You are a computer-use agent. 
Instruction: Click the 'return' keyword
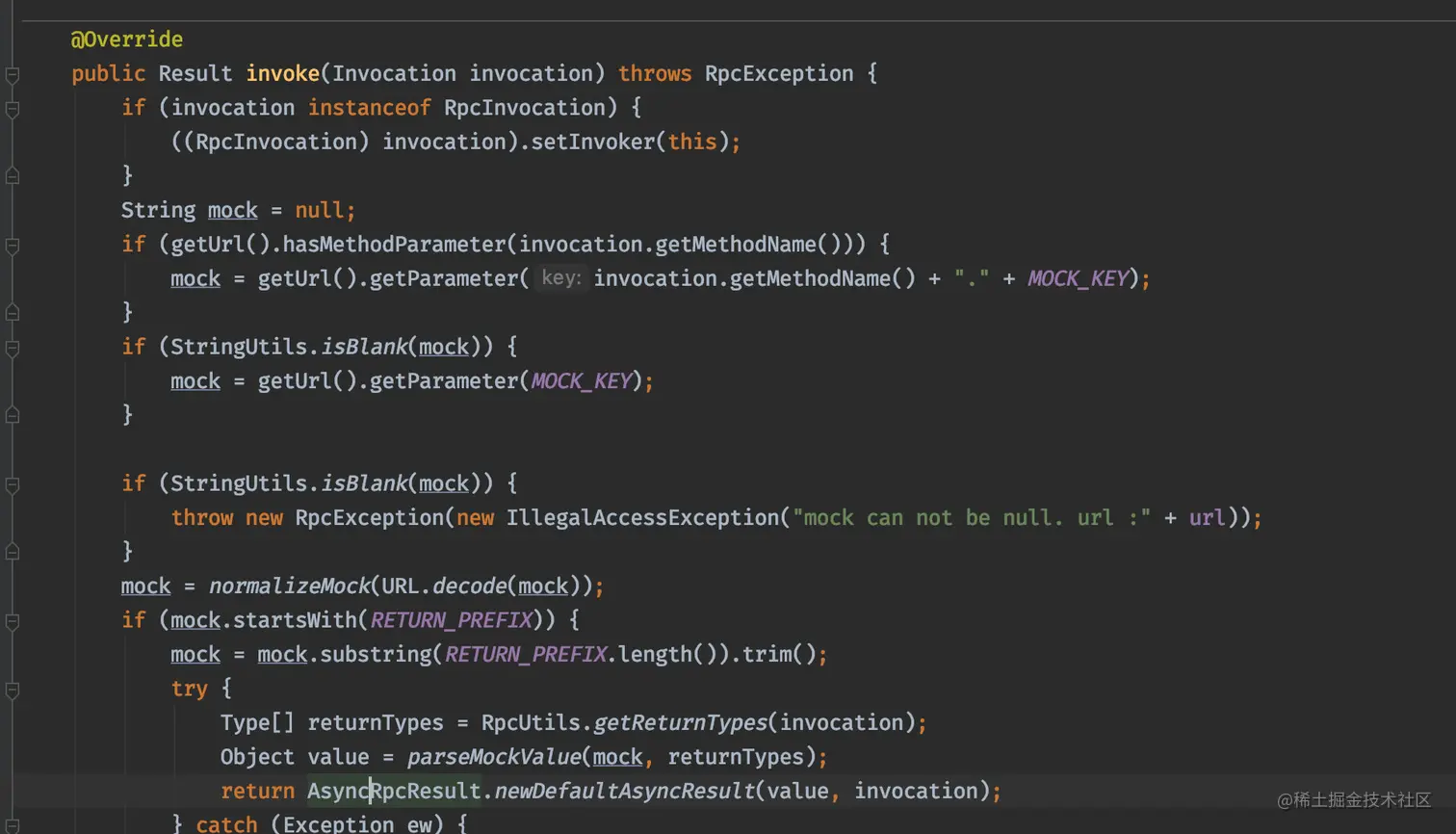click(257, 792)
